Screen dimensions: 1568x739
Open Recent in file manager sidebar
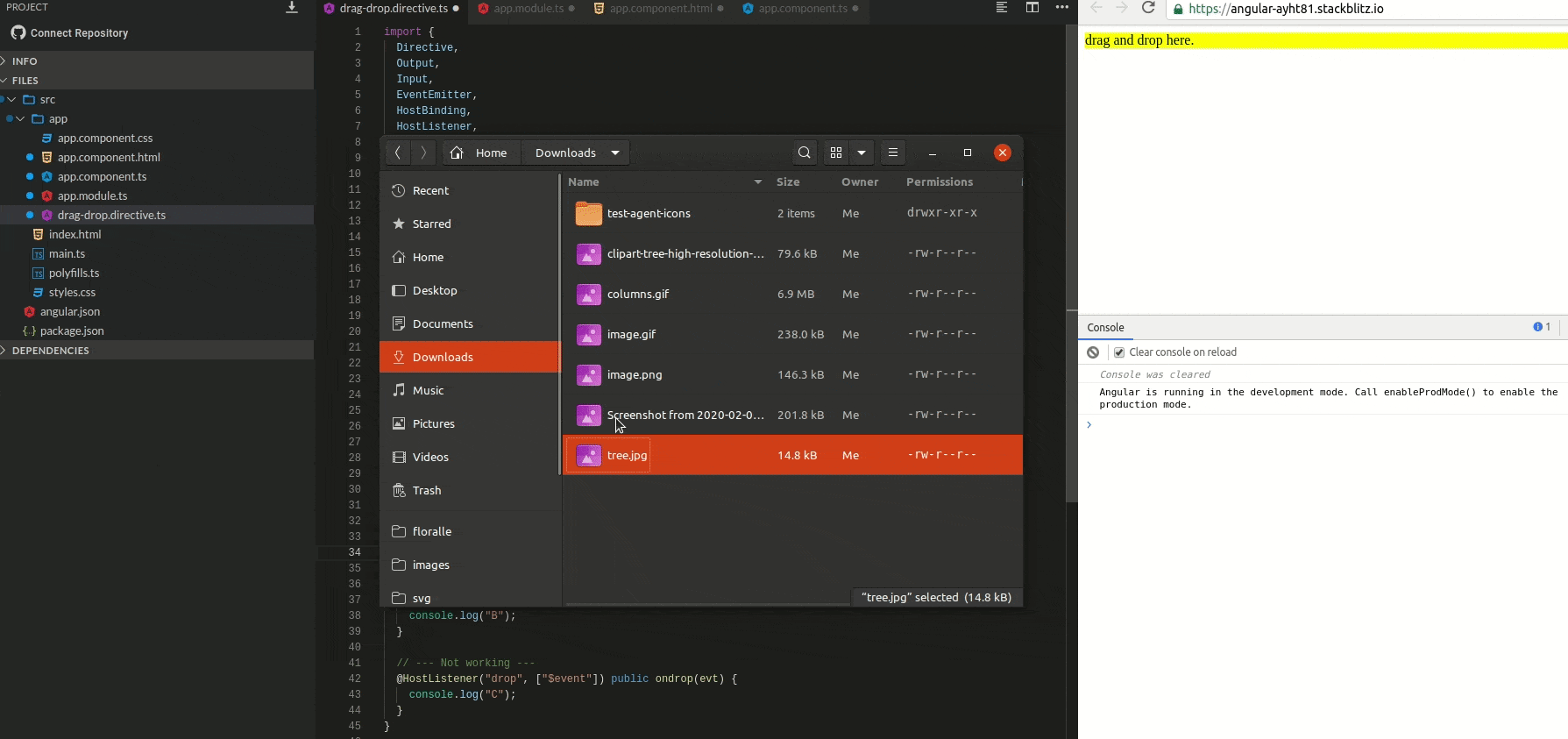[470, 191]
